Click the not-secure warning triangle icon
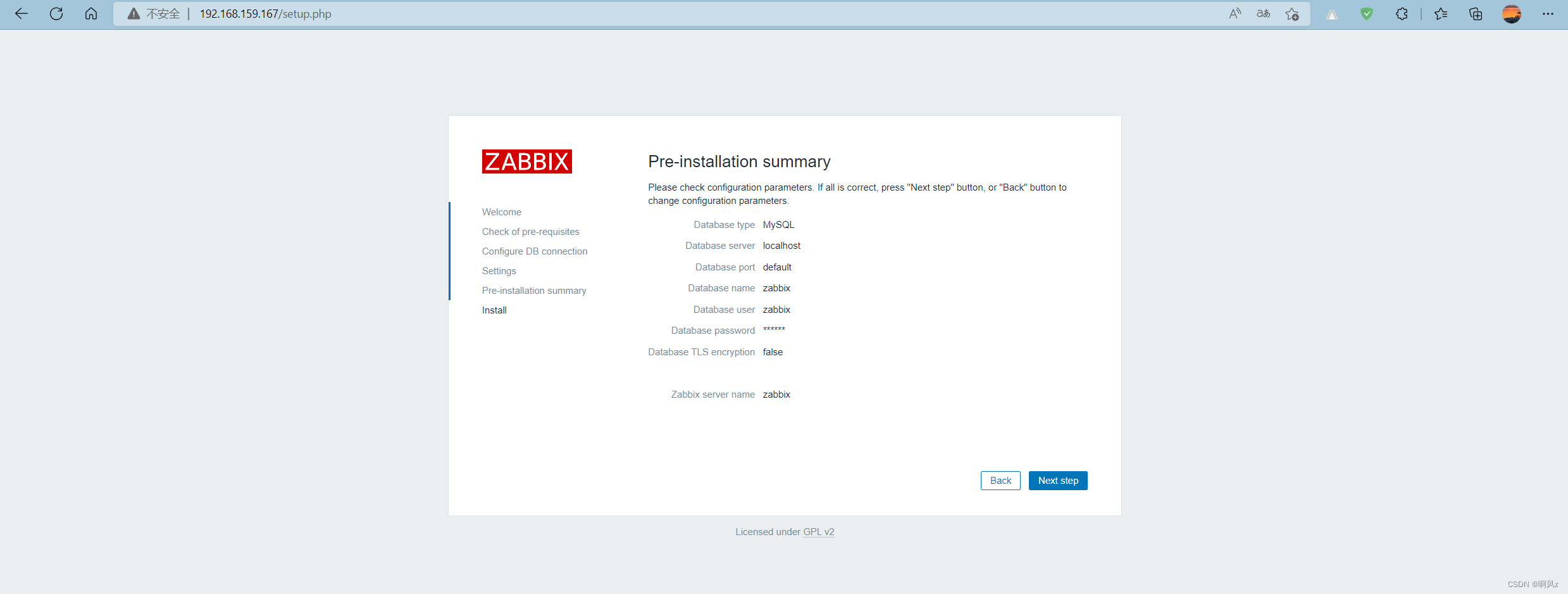This screenshot has height=594, width=1568. click(134, 14)
